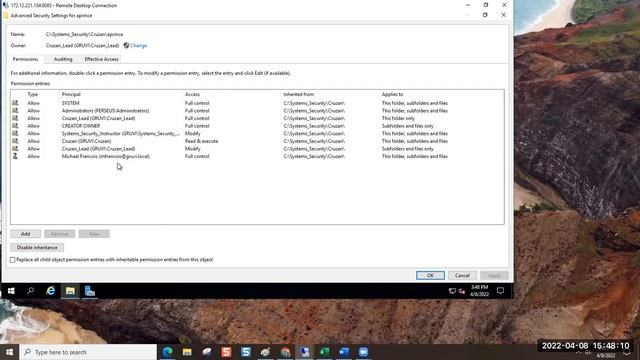Click remote volume muted tray icon
This screenshot has width=640, height=360.
pyautogui.click(x=462, y=291)
